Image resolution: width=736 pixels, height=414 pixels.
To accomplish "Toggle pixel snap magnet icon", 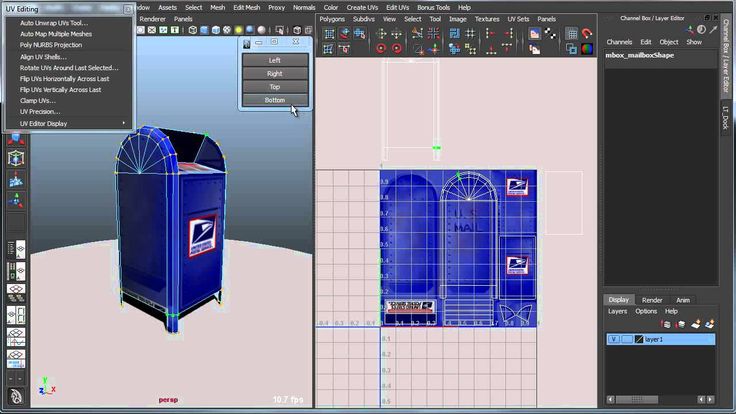I will (587, 33).
